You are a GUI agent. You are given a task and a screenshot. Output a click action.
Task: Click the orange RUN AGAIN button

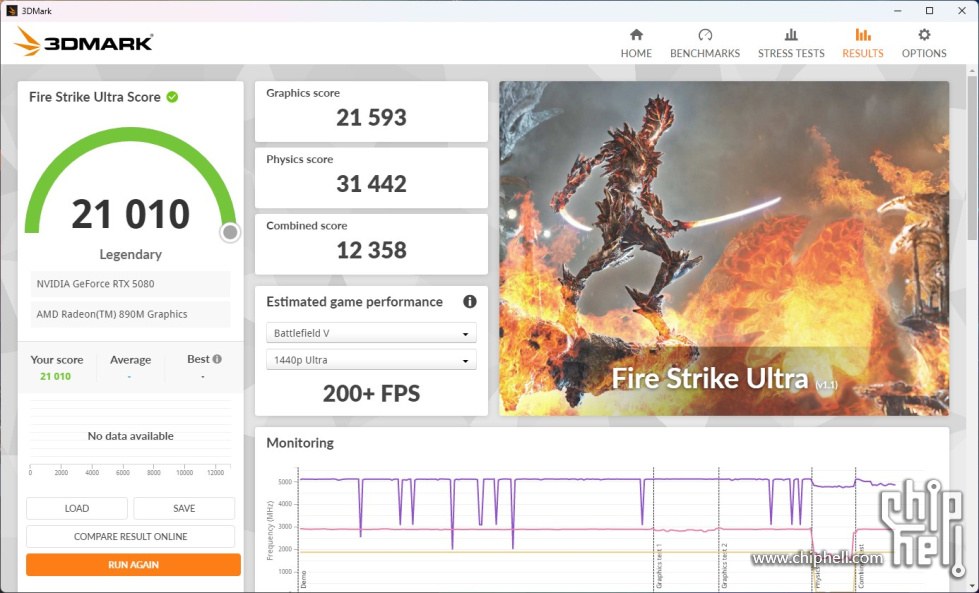[x=133, y=564]
